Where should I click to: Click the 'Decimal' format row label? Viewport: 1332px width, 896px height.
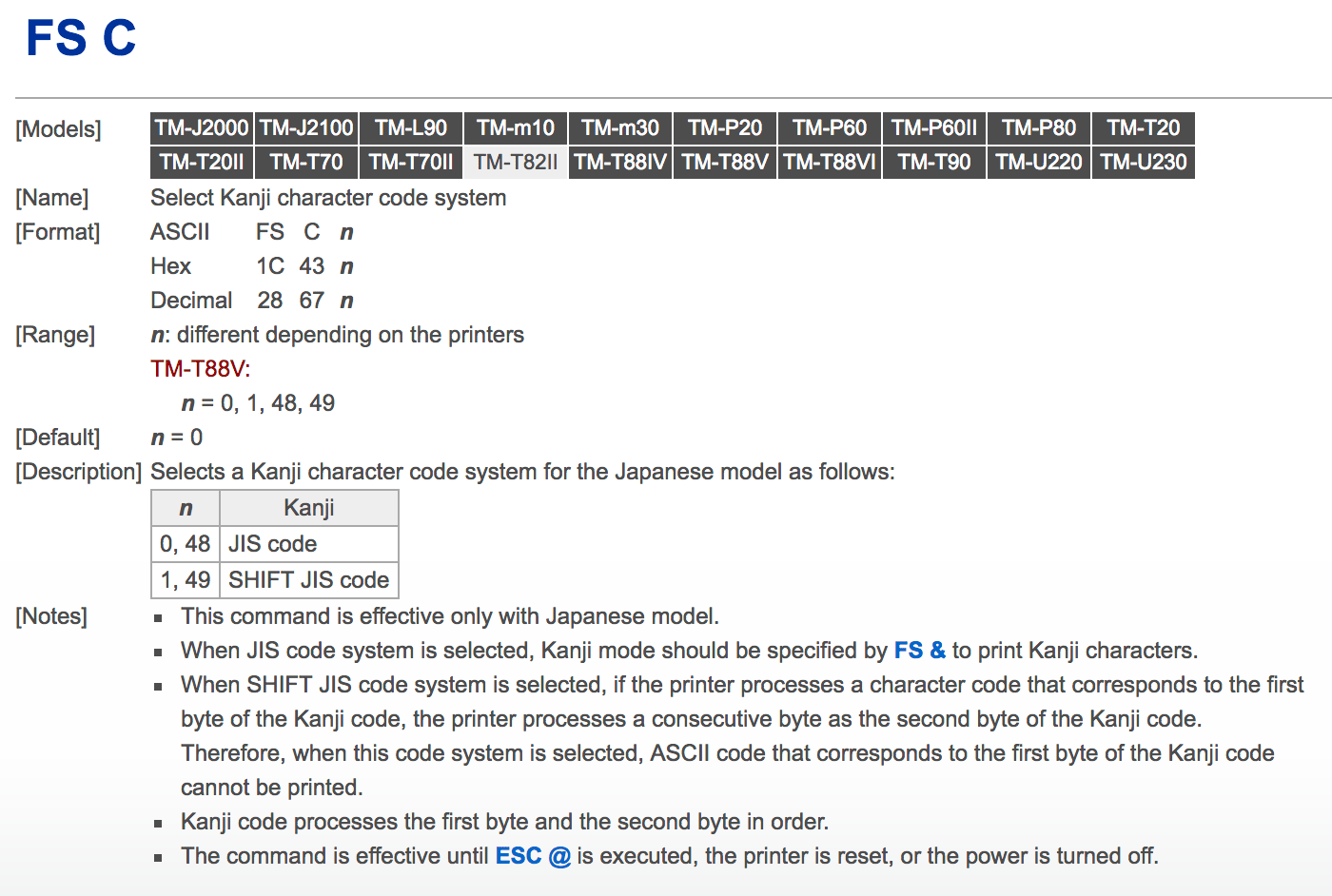tap(191, 301)
